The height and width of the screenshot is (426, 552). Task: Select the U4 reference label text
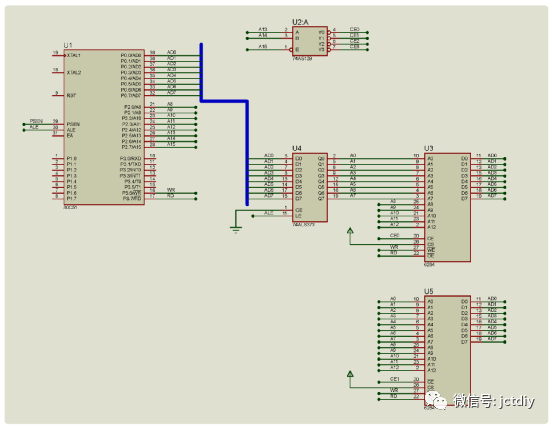point(297,148)
